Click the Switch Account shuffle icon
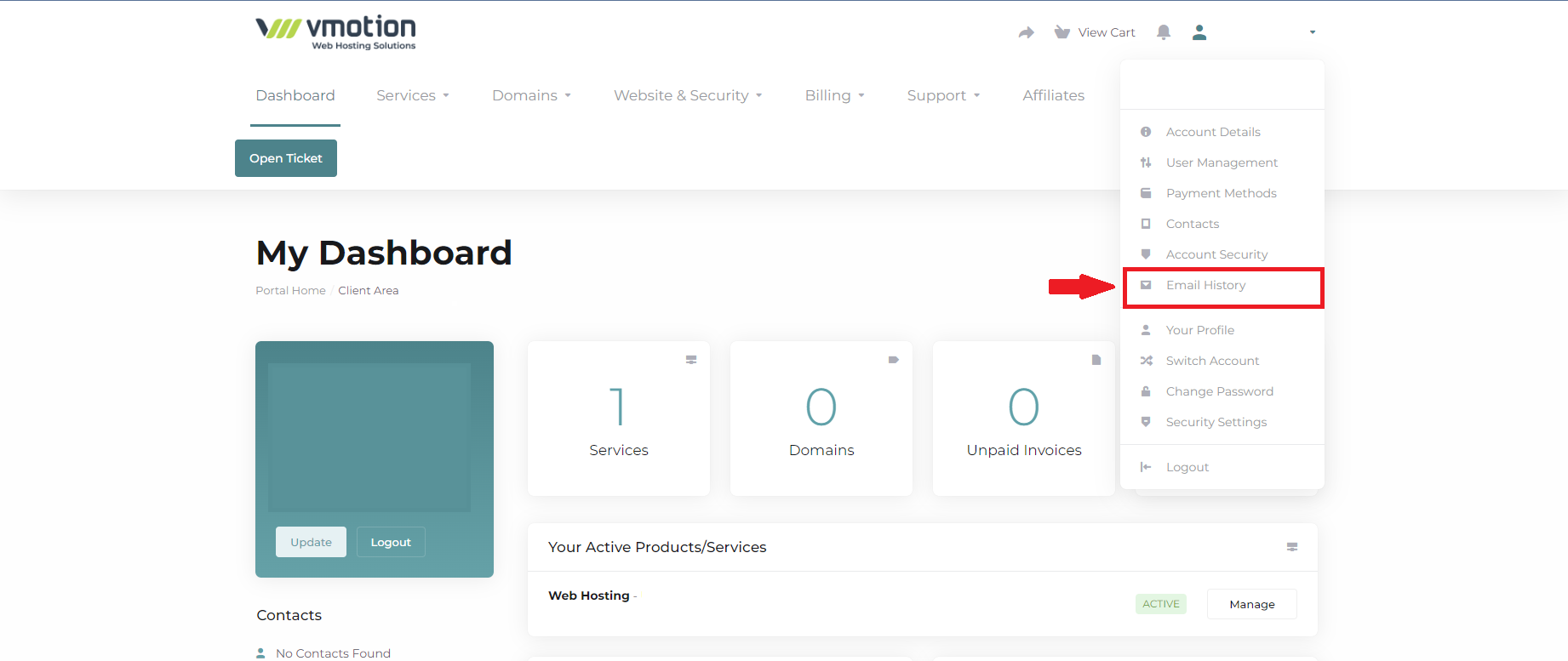Screen dimensions: 1568x661 (1146, 361)
